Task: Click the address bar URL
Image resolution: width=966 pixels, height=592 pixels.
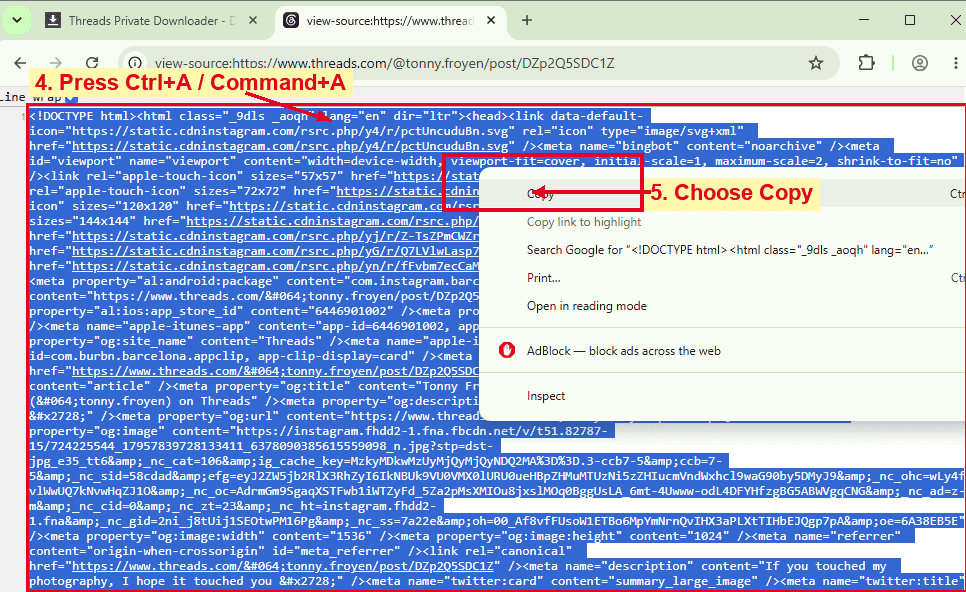Action: (x=384, y=63)
